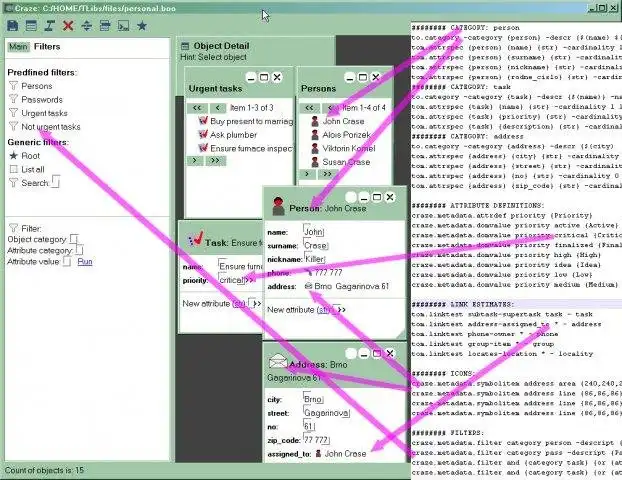Click the checkmark icon of Ask plumber task
Viewport: 622px width, 480px height.
point(203,134)
